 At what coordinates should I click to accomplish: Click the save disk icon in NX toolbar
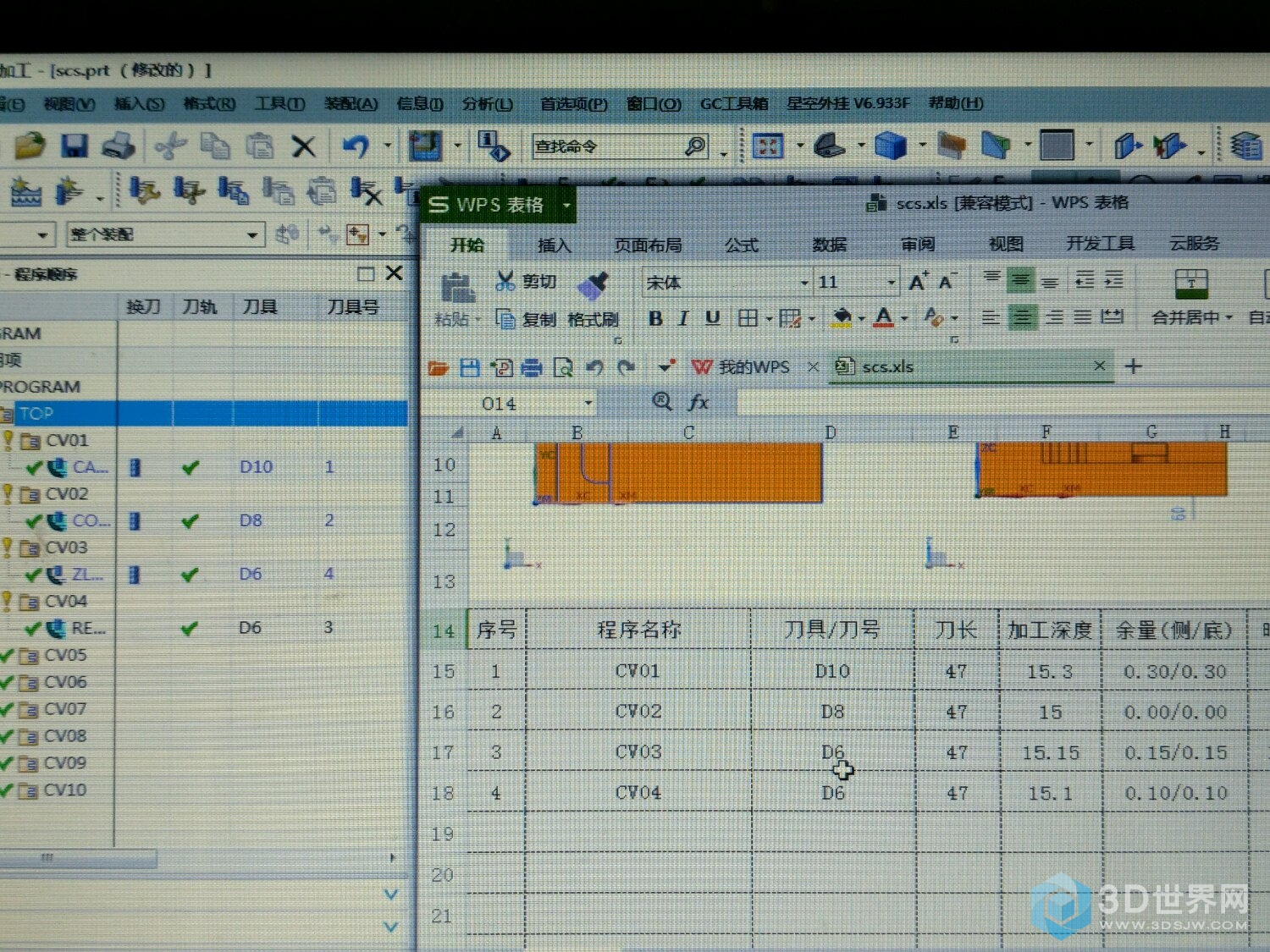pos(75,146)
